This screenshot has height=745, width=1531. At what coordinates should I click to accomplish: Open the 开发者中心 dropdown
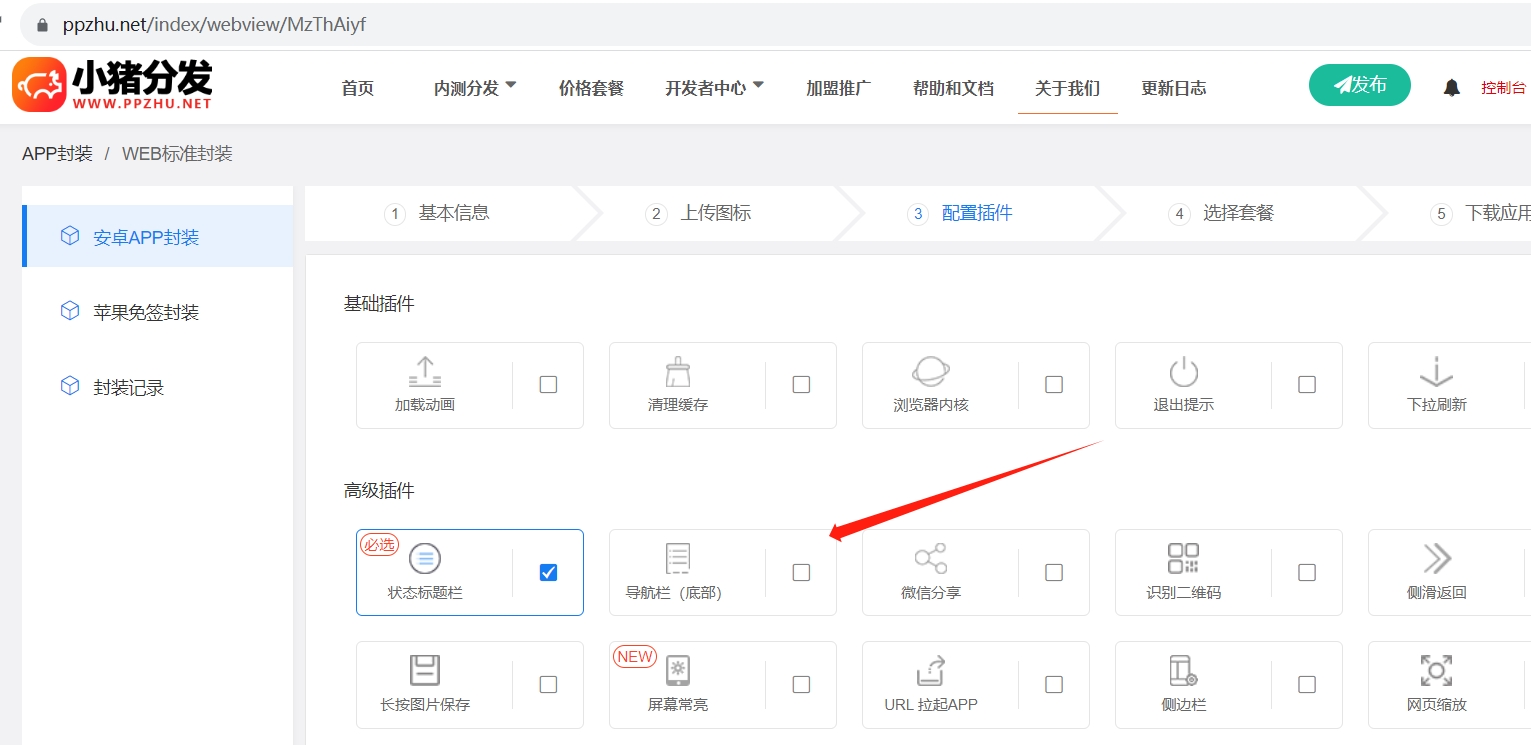pyautogui.click(x=714, y=87)
